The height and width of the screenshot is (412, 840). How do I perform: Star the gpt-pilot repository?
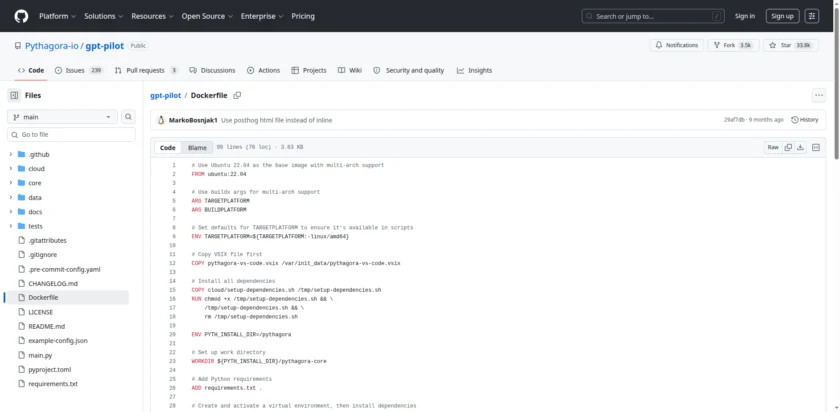790,46
